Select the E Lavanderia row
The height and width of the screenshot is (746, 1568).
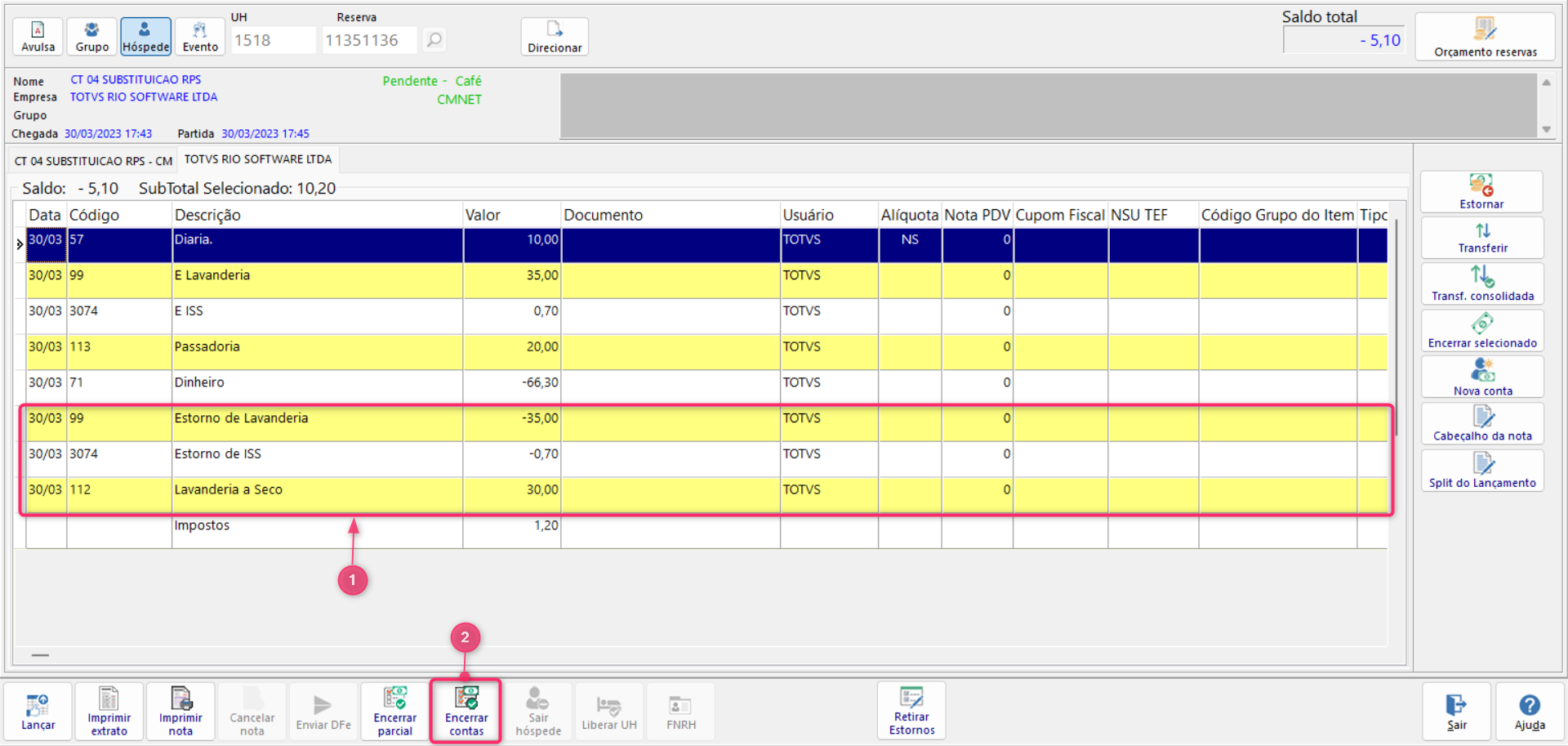[706, 280]
